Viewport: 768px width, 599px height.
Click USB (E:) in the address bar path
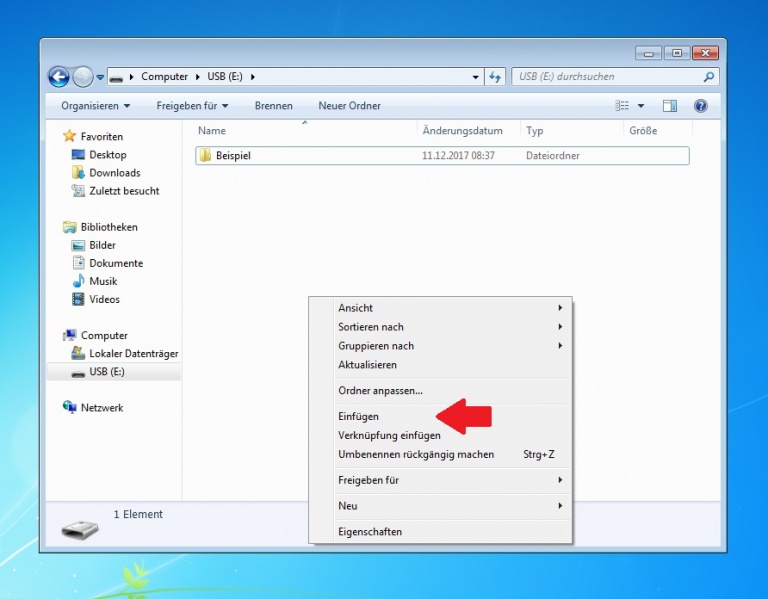[225, 77]
